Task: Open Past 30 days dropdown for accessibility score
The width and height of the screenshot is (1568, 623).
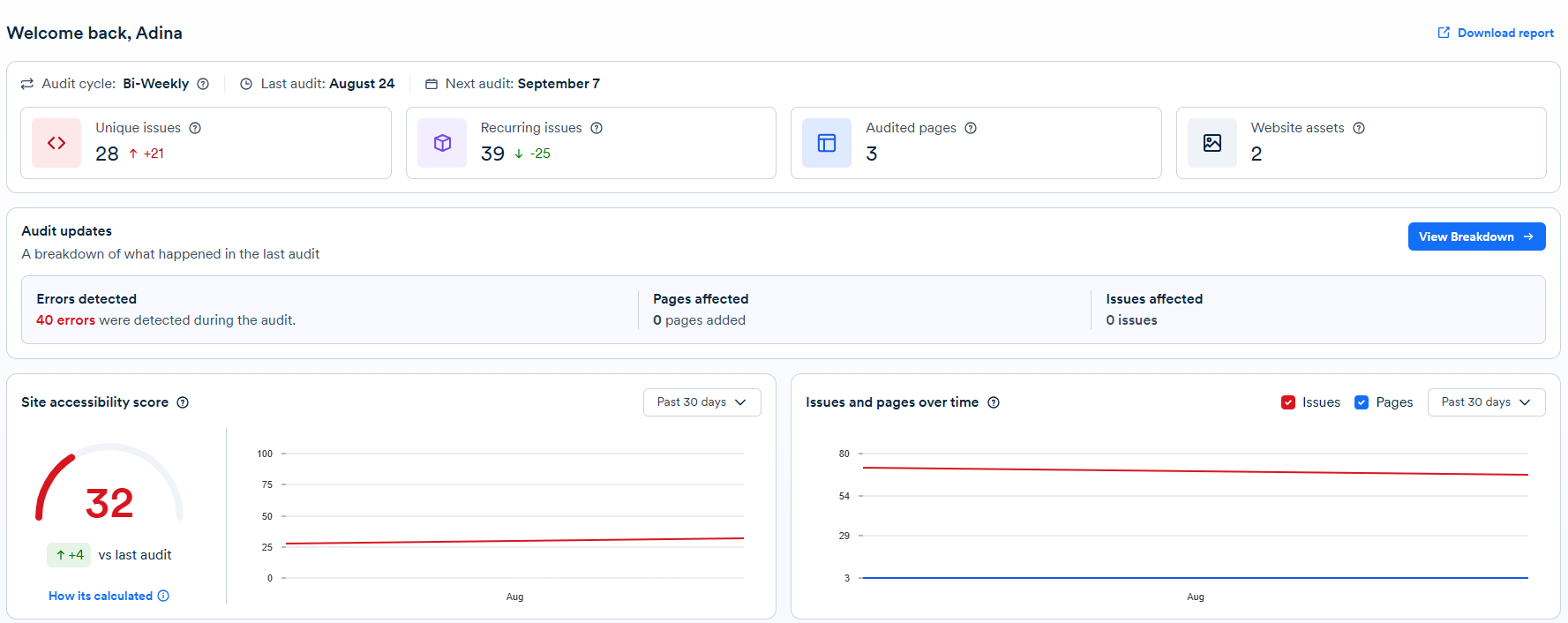Action: tap(701, 402)
